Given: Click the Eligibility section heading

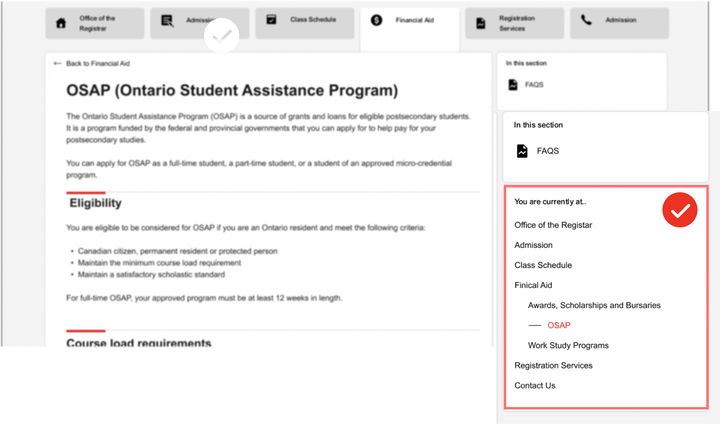Looking at the screenshot, I should point(96,203).
